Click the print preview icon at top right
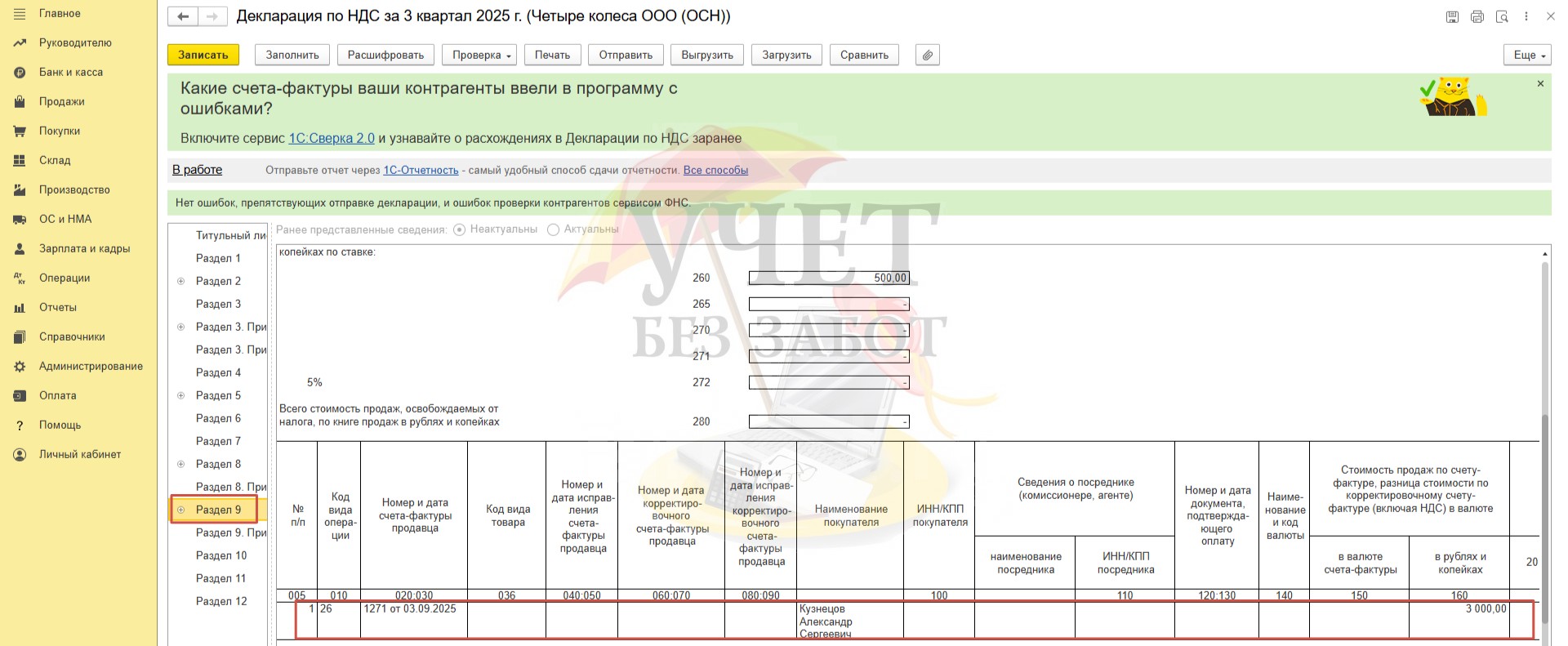This screenshot has width=1568, height=646. click(1502, 16)
